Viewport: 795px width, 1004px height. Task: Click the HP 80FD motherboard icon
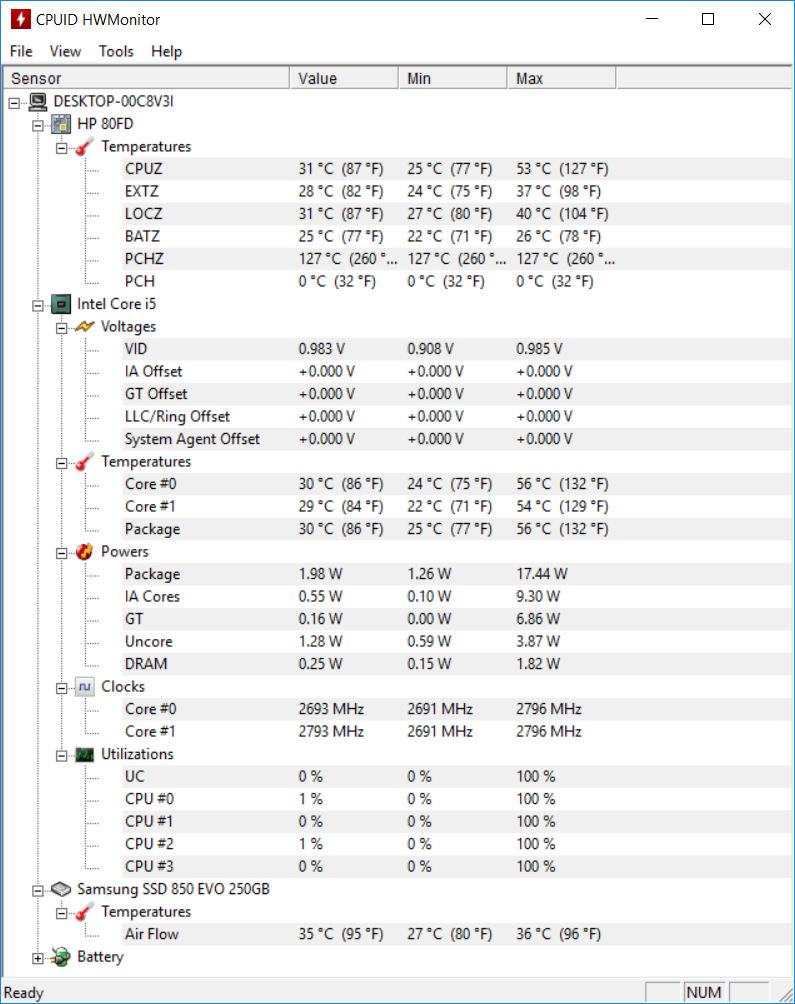61,124
